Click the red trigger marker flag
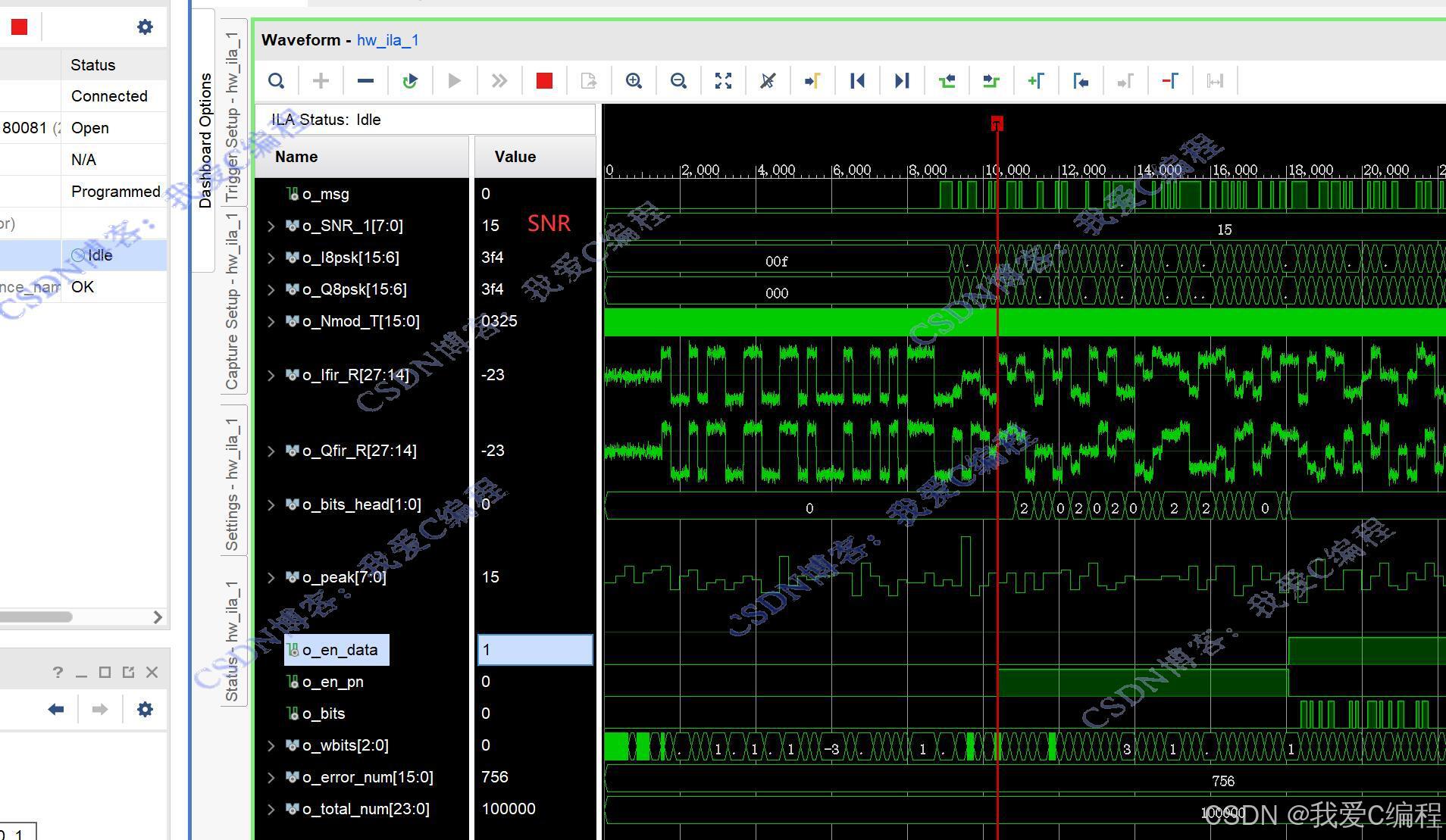The height and width of the screenshot is (840, 1446). coord(997,123)
